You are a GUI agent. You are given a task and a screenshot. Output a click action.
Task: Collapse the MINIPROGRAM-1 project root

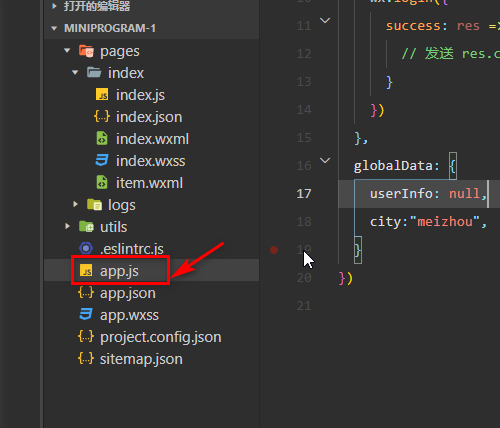pos(54,28)
